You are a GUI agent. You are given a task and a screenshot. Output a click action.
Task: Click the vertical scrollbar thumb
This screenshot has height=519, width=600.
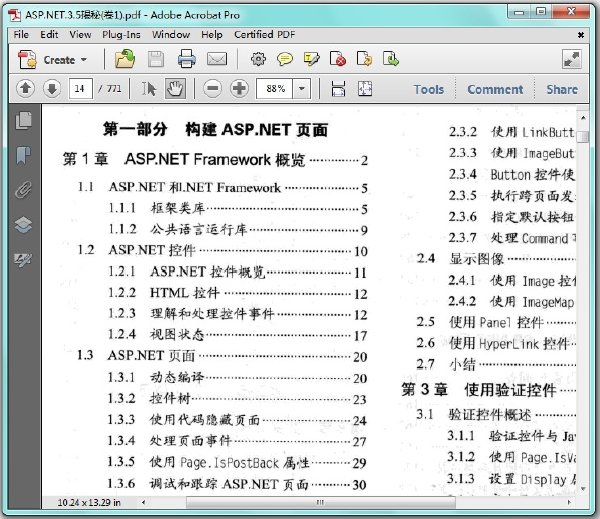point(583,137)
